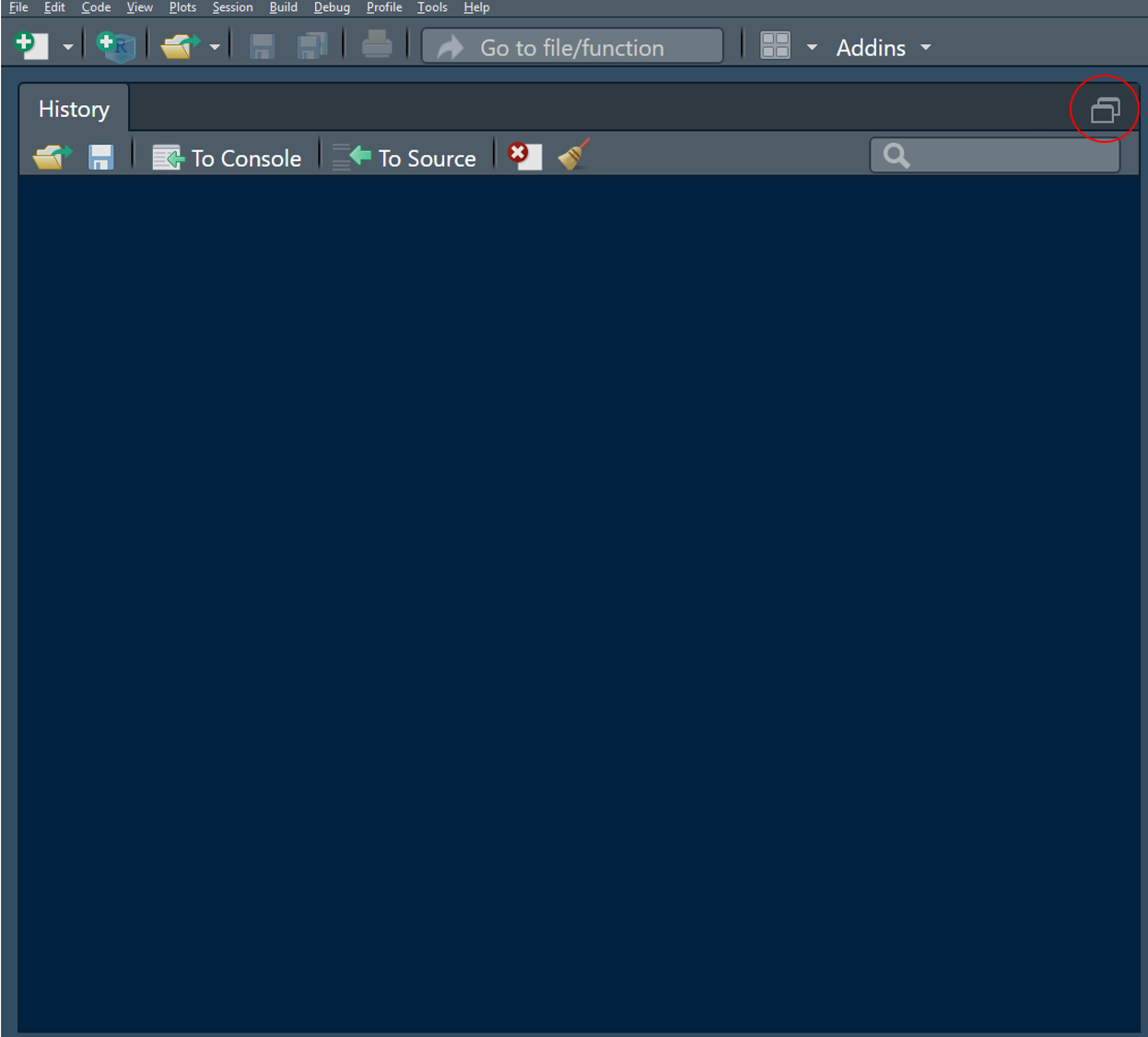This screenshot has height=1037, width=1148.
Task: Load history from a file
Action: (51, 156)
